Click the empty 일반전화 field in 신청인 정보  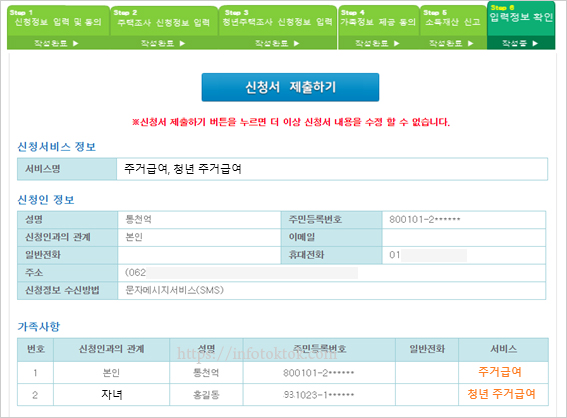(x=199, y=255)
